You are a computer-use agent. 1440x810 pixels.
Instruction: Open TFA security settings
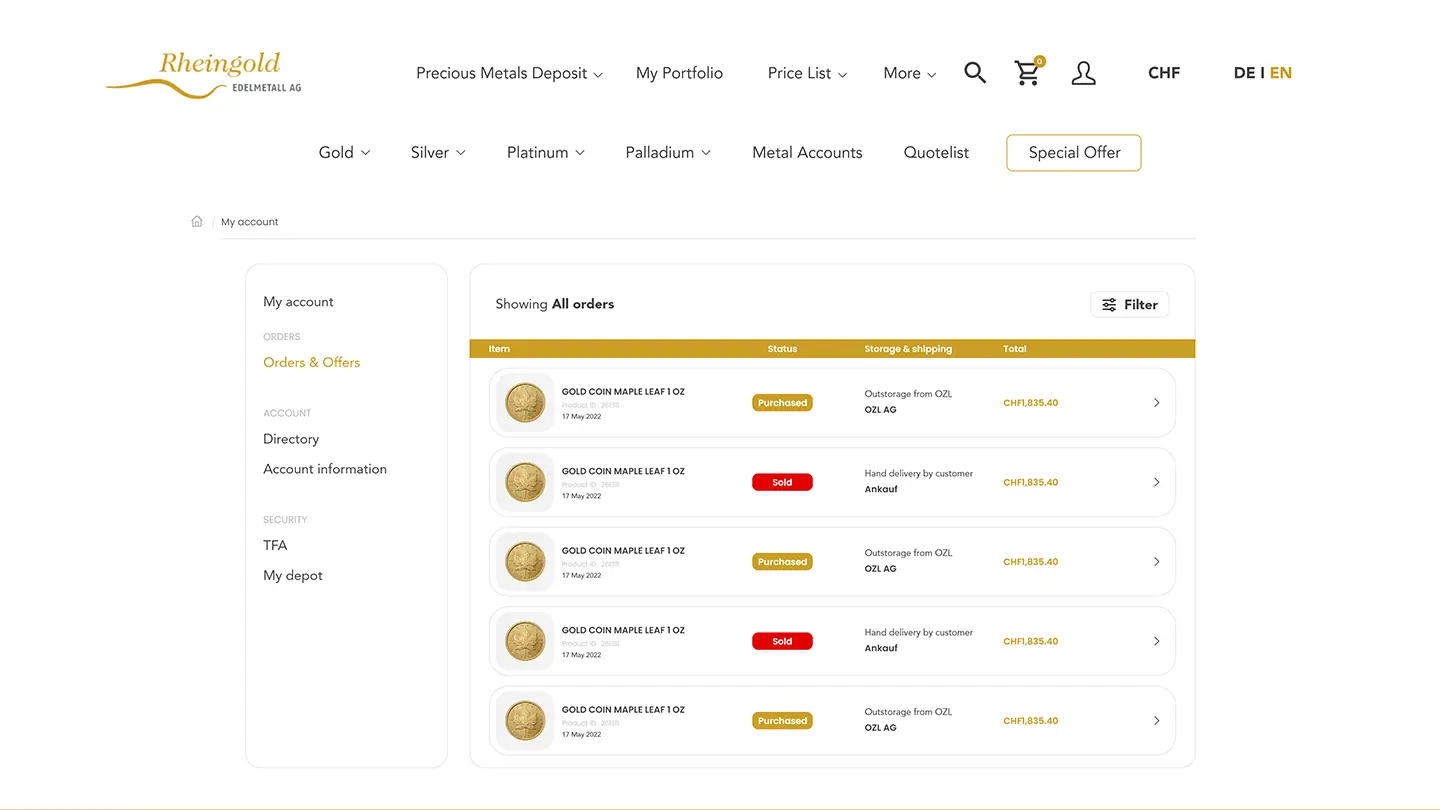pos(275,545)
